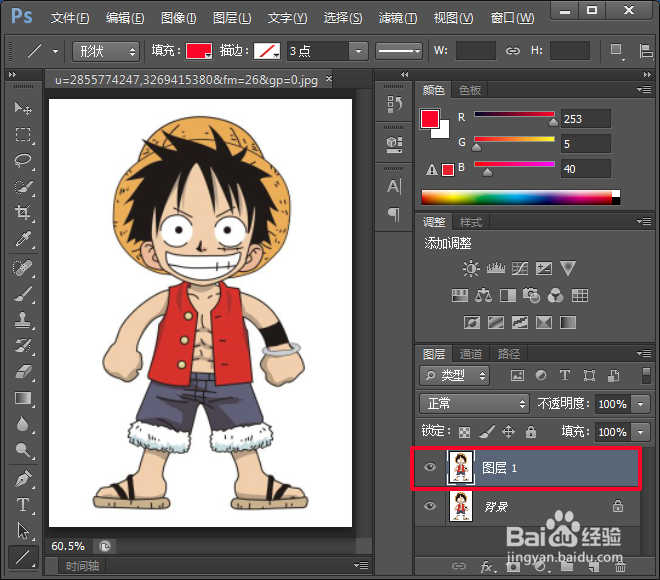Select the Quick Selection tool

point(23,186)
